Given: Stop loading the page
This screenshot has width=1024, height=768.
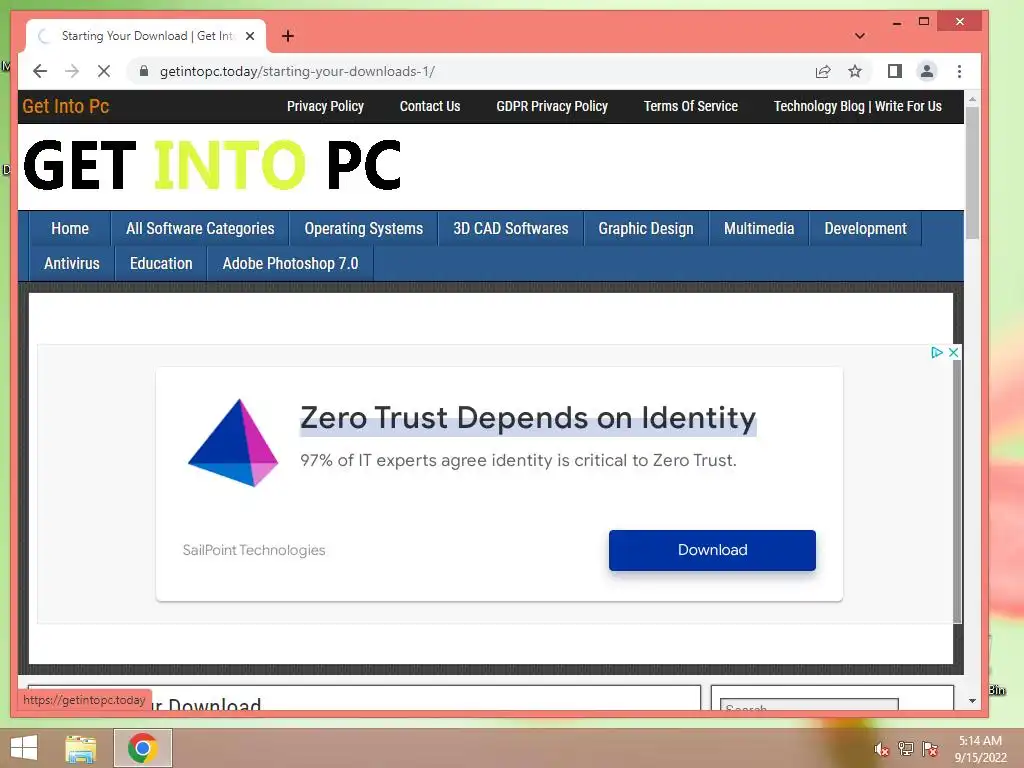Looking at the screenshot, I should click(x=104, y=71).
